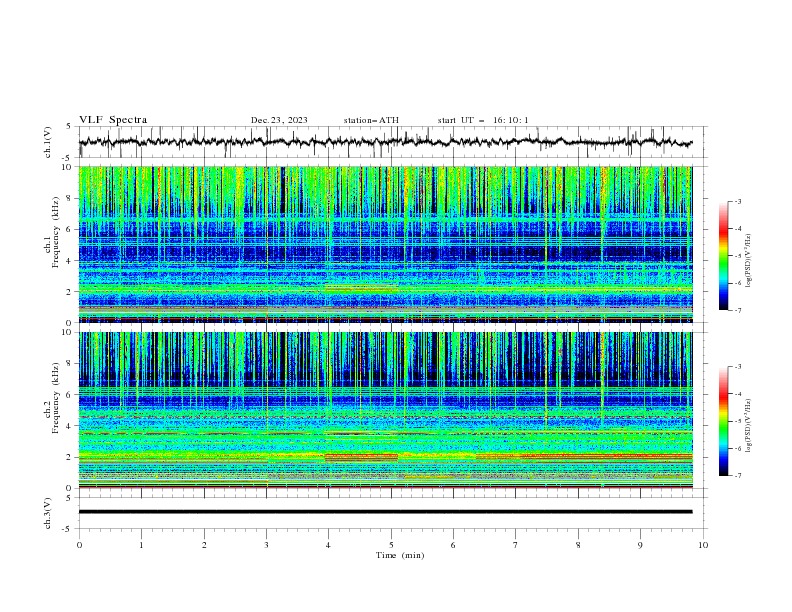Click the ch.2 frequency tick '4'
Viewport: 792px width, 612px height.
coord(70,426)
